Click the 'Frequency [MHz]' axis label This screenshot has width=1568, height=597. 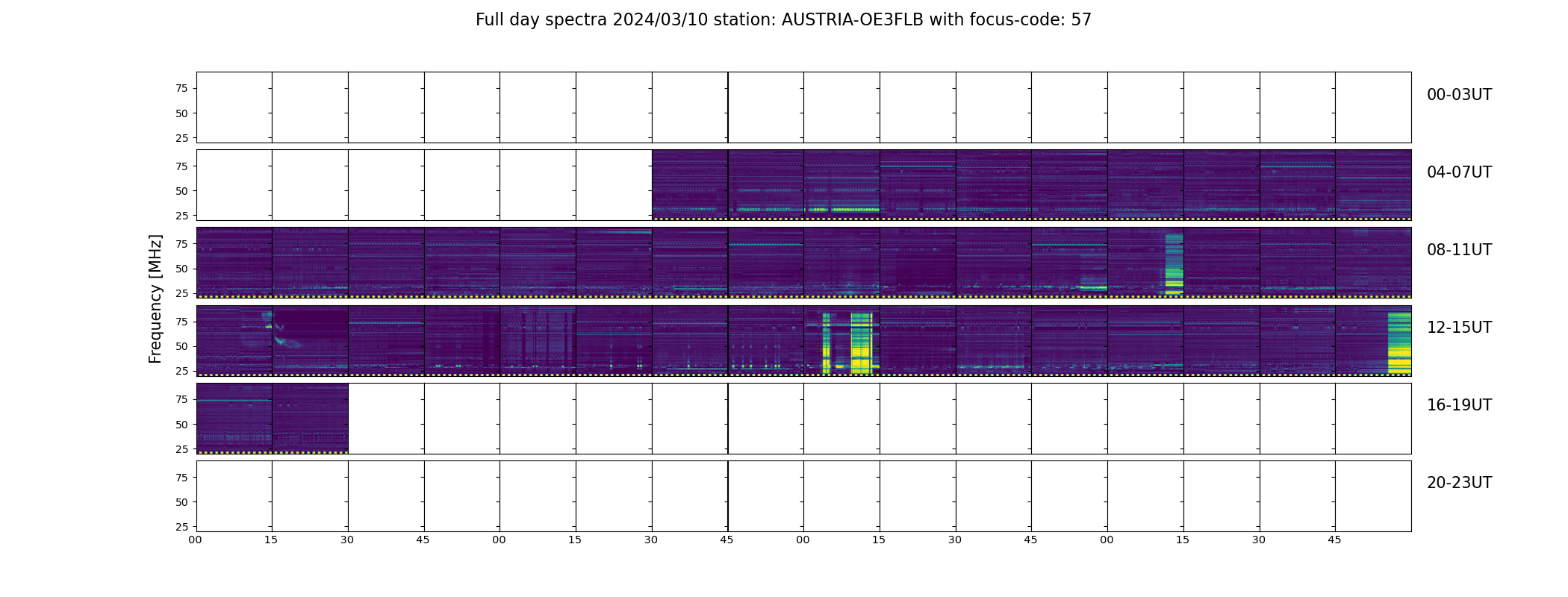coord(155,299)
